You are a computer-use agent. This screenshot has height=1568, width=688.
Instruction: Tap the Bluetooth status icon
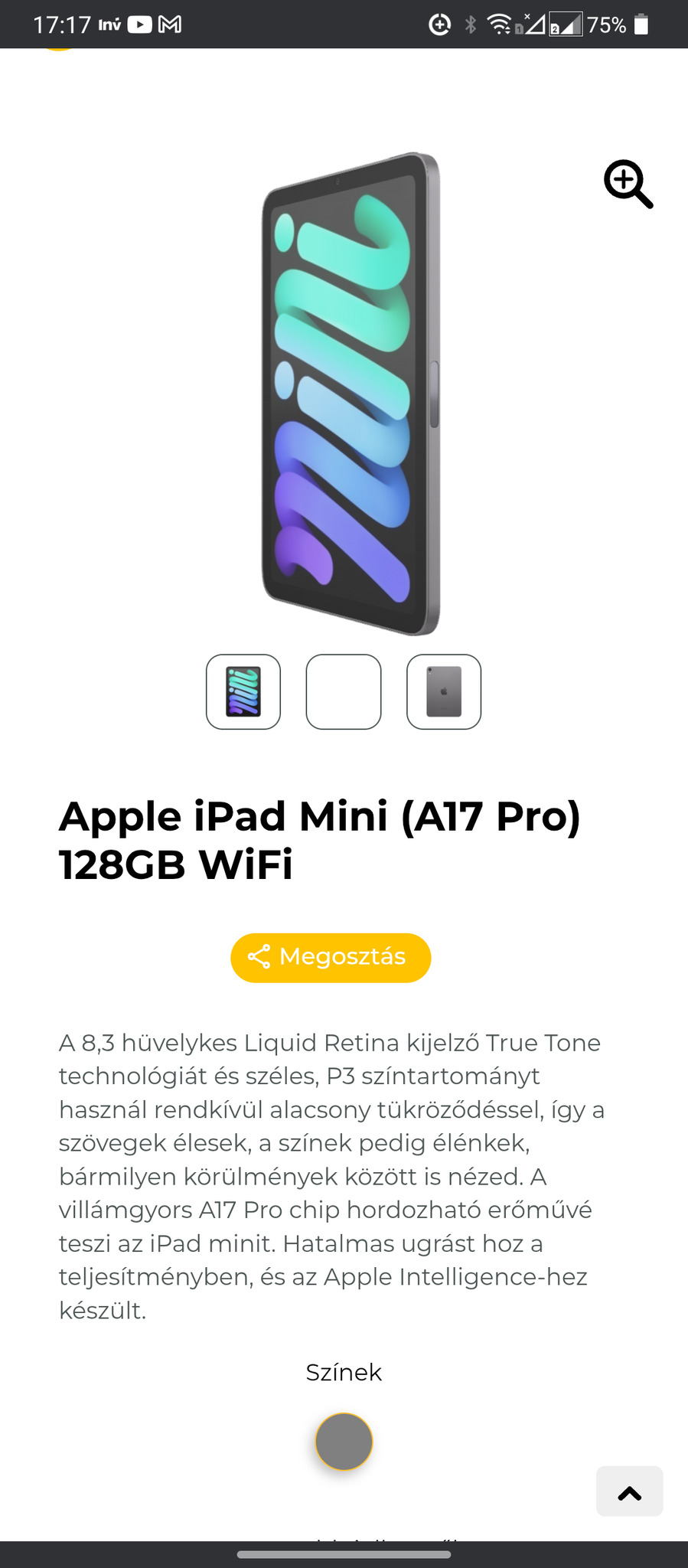[x=471, y=24]
